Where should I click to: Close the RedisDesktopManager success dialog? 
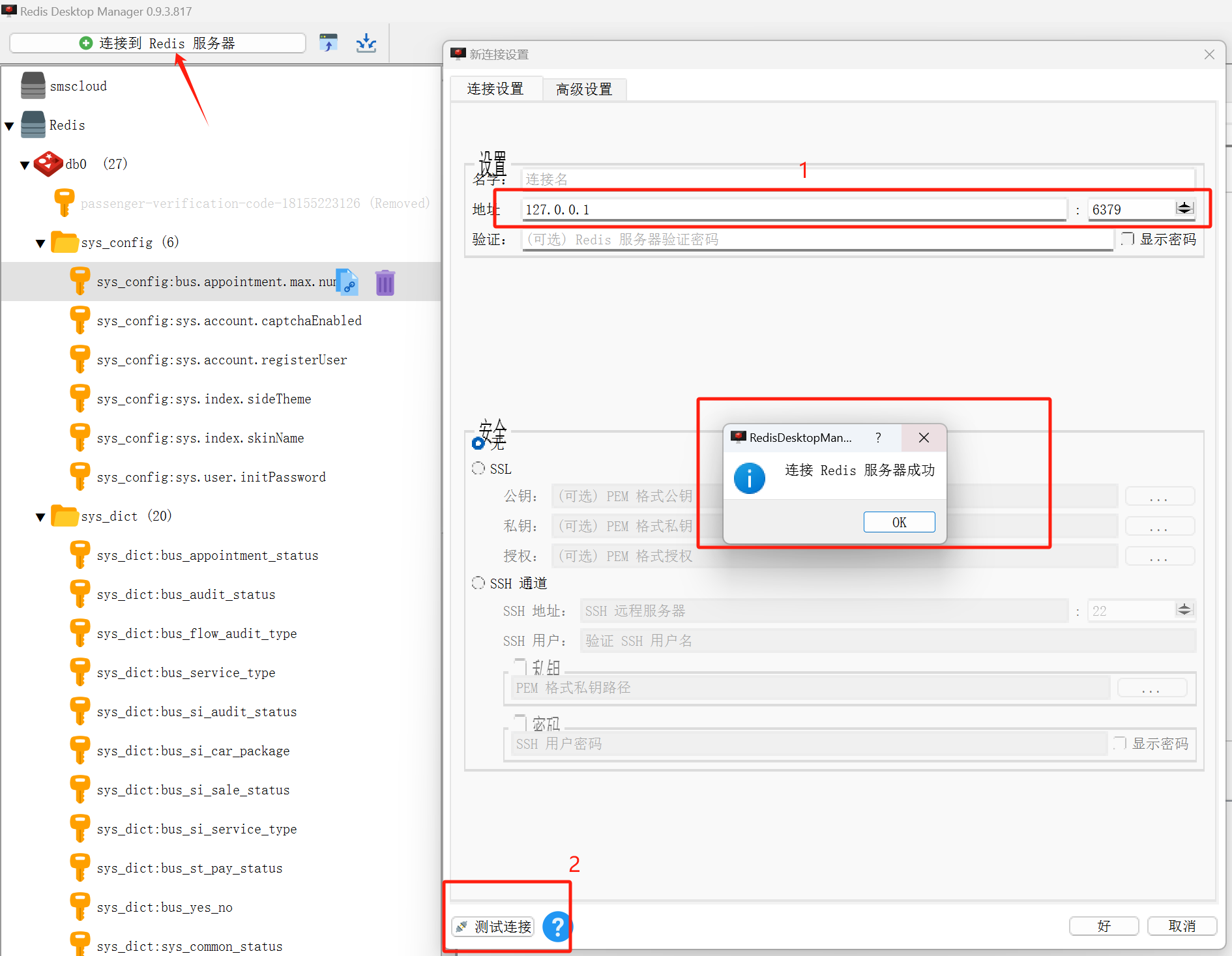924,437
